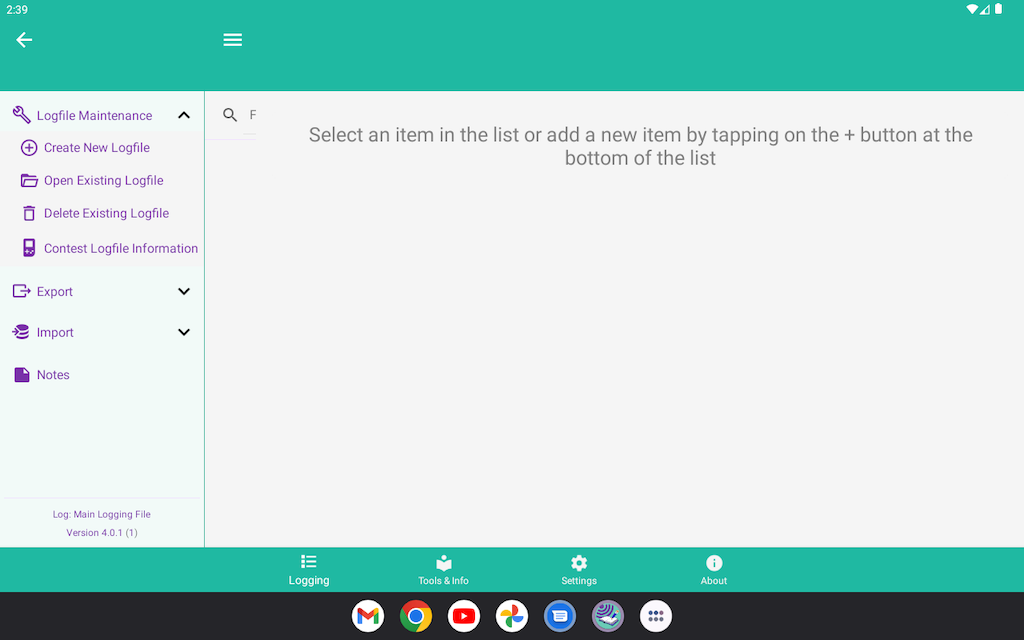The image size is (1024, 640).
Task: Open Contest Logfile Information
Action: click(x=120, y=248)
